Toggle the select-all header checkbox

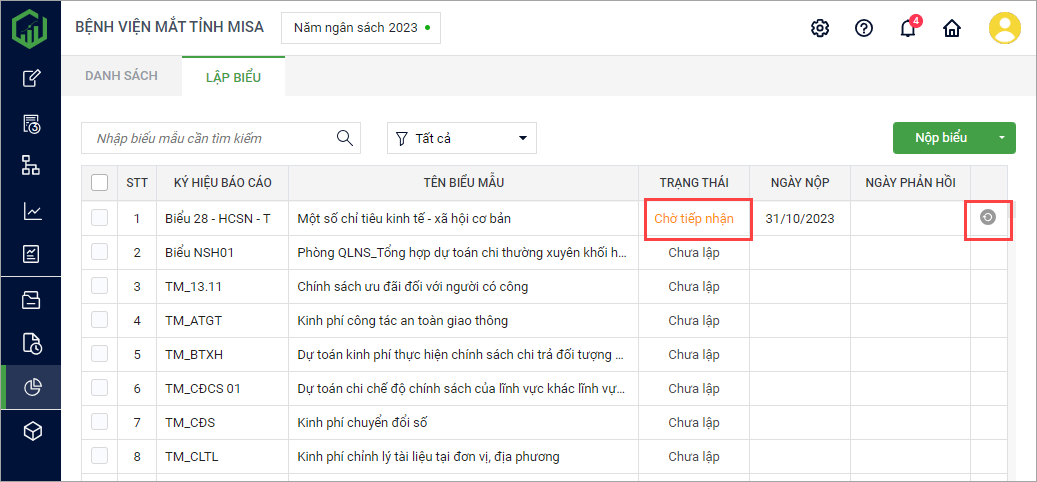pos(100,183)
